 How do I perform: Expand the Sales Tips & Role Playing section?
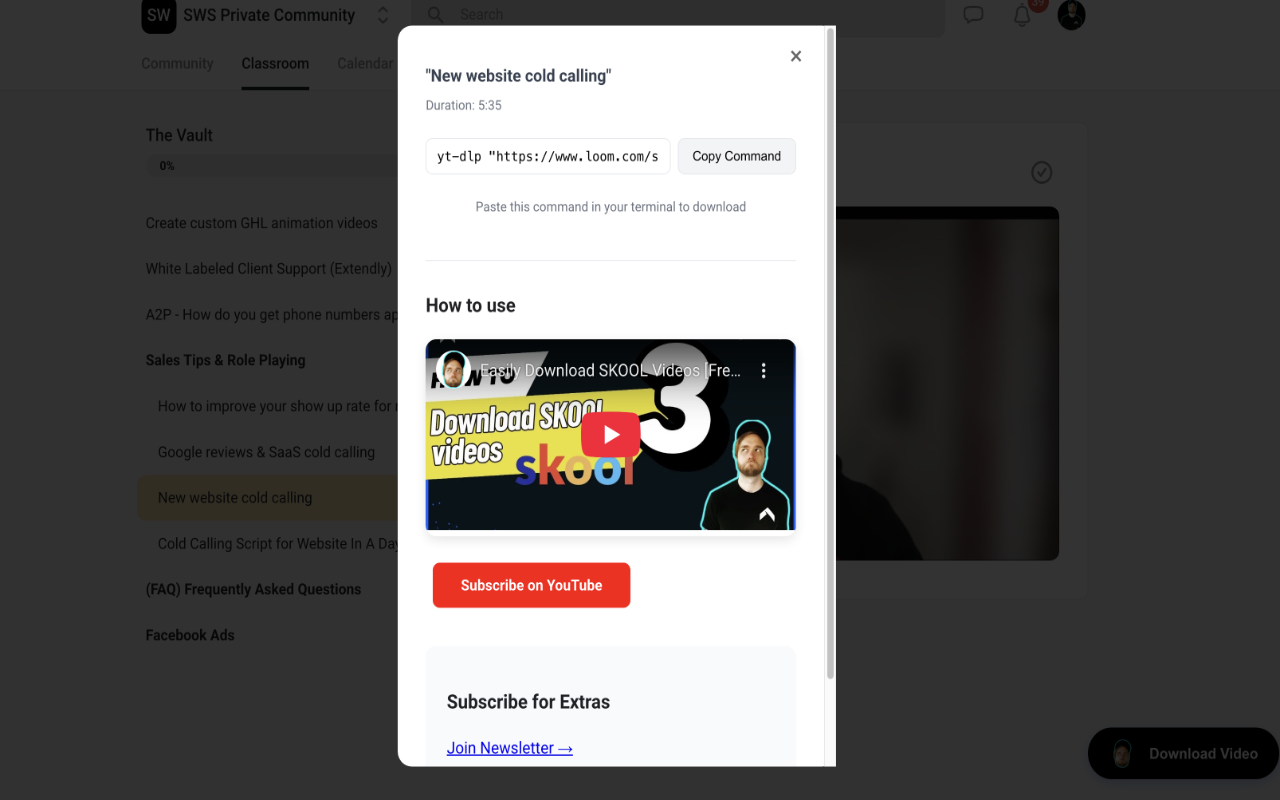[226, 360]
